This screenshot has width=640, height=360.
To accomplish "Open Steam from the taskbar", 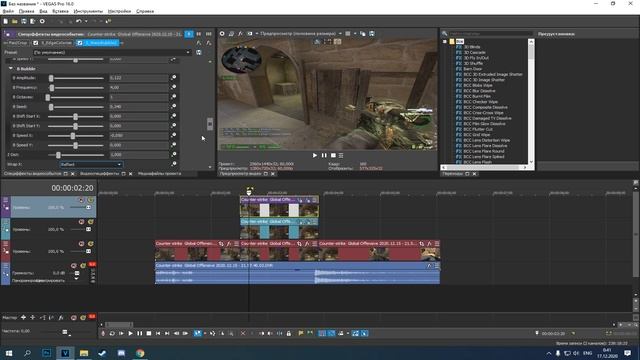I will click(102, 353).
